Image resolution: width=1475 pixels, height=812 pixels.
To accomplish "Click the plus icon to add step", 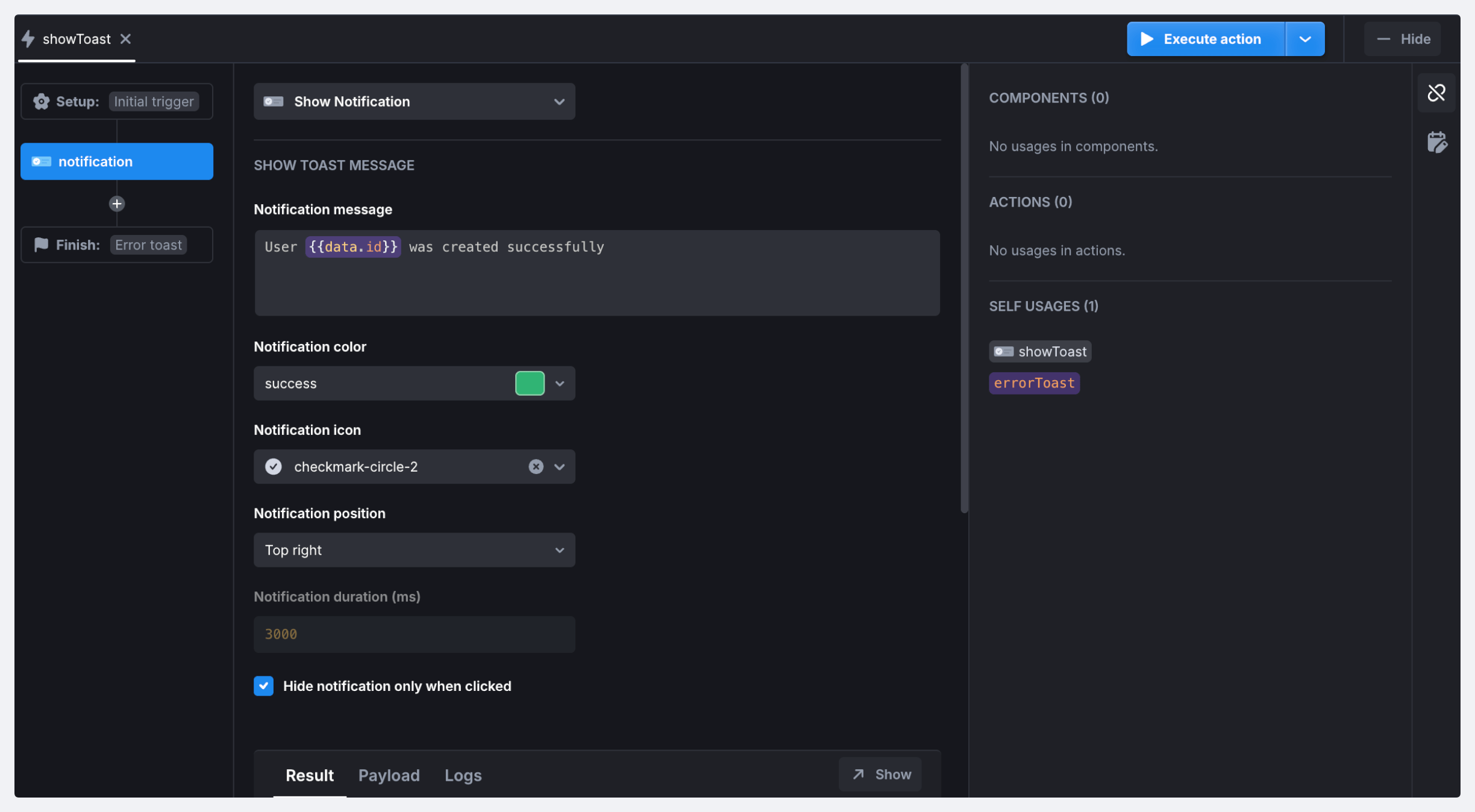I will point(117,204).
